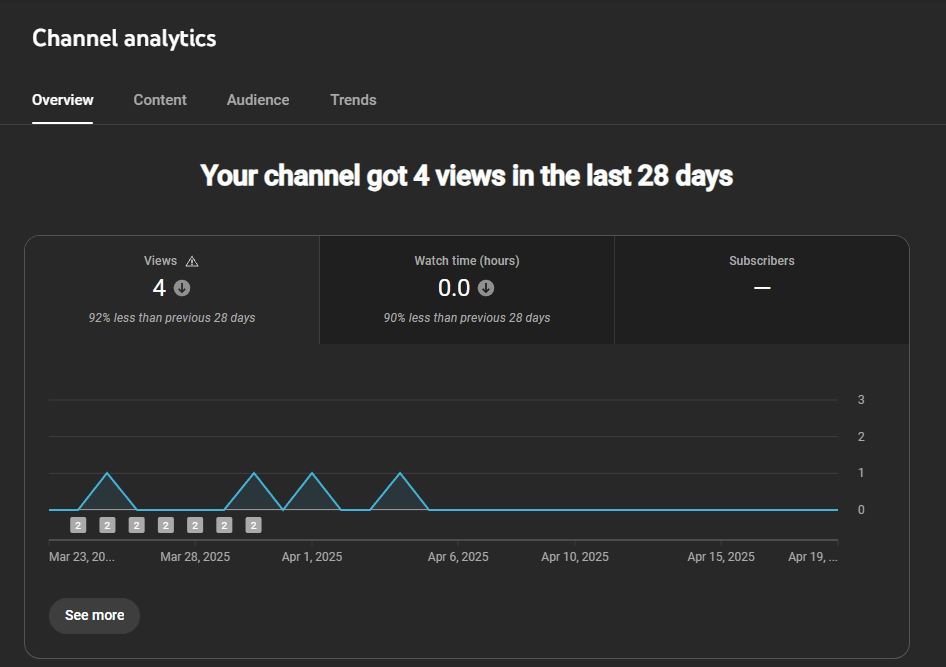The width and height of the screenshot is (946, 667).
Task: Click the Apr 6, 2025 date axis label
Action: click(458, 557)
